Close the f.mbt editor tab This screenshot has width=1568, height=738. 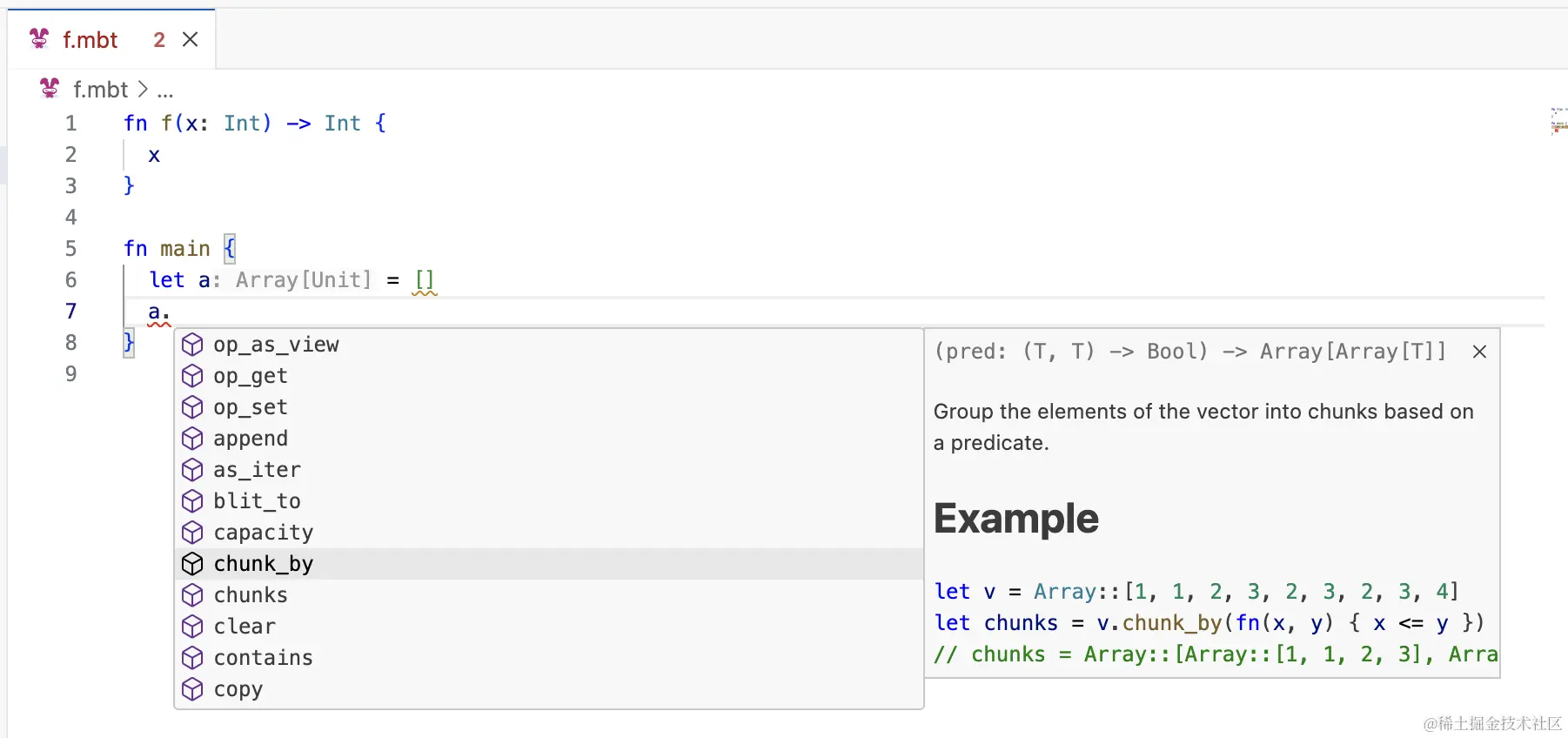tap(191, 39)
